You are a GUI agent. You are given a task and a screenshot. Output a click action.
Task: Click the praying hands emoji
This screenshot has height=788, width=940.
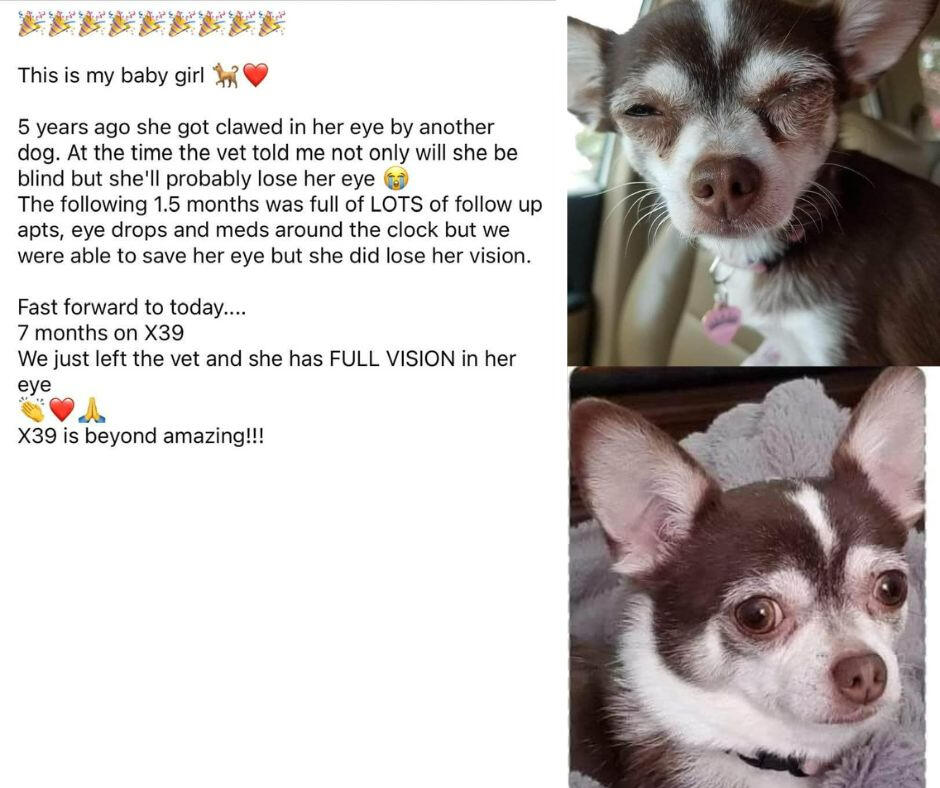point(92,410)
